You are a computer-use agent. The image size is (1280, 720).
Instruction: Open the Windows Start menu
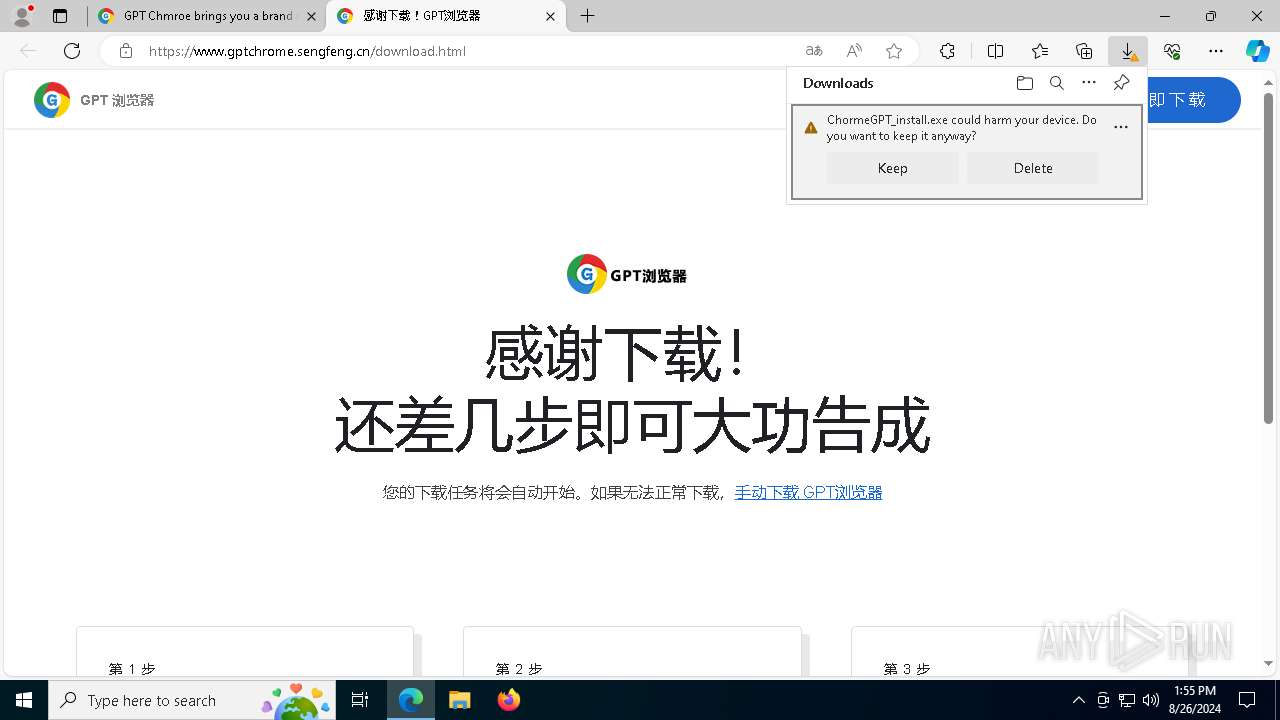24,700
